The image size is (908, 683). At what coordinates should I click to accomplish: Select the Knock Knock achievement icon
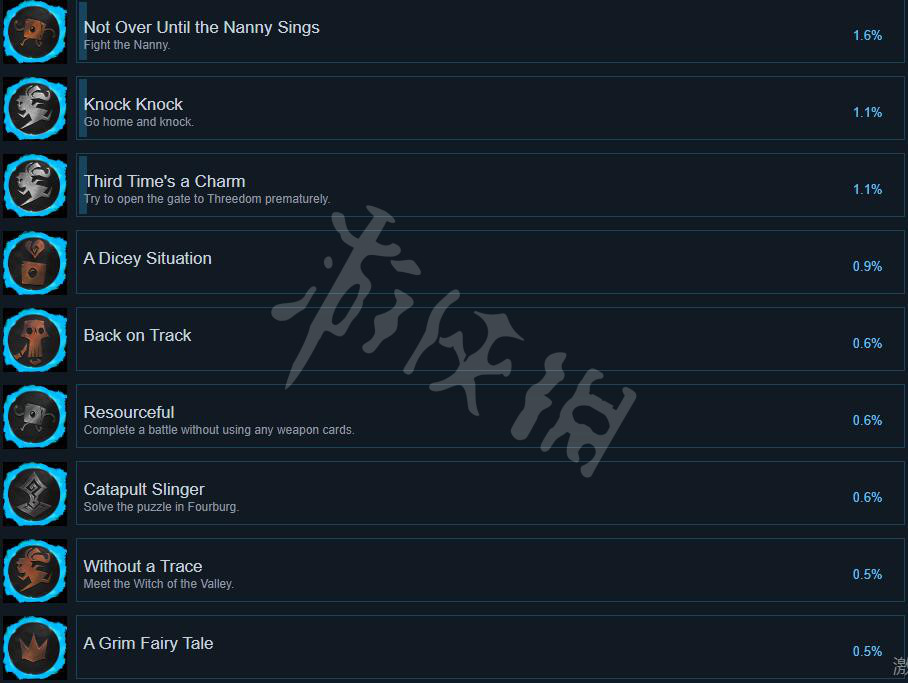click(x=35, y=109)
